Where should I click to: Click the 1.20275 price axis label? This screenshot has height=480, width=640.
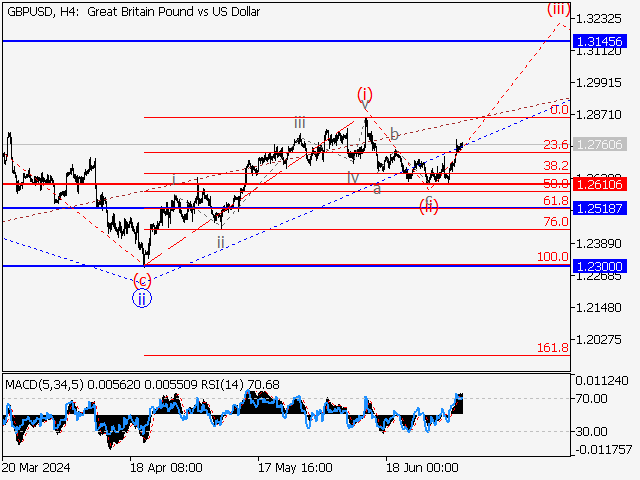598,340
